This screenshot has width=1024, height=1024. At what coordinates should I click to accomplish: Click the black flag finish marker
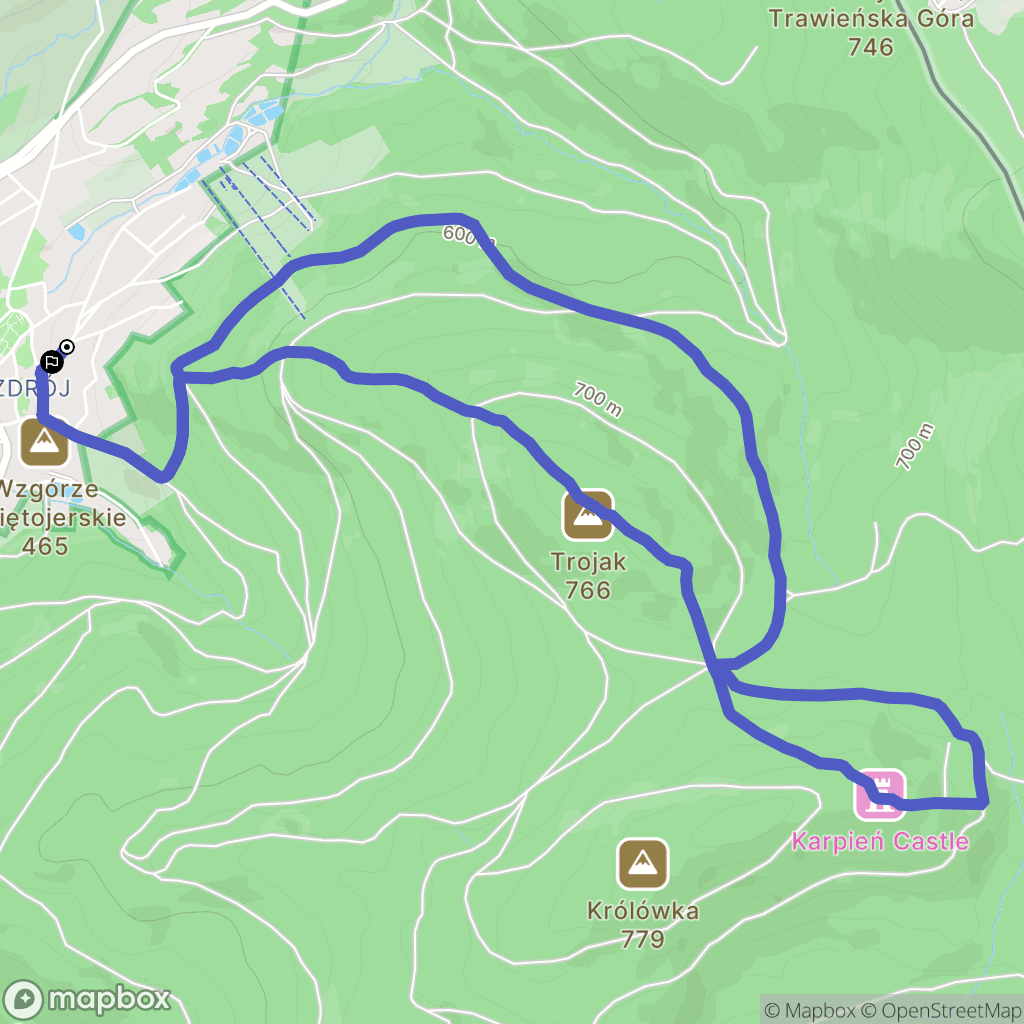pos(52,362)
